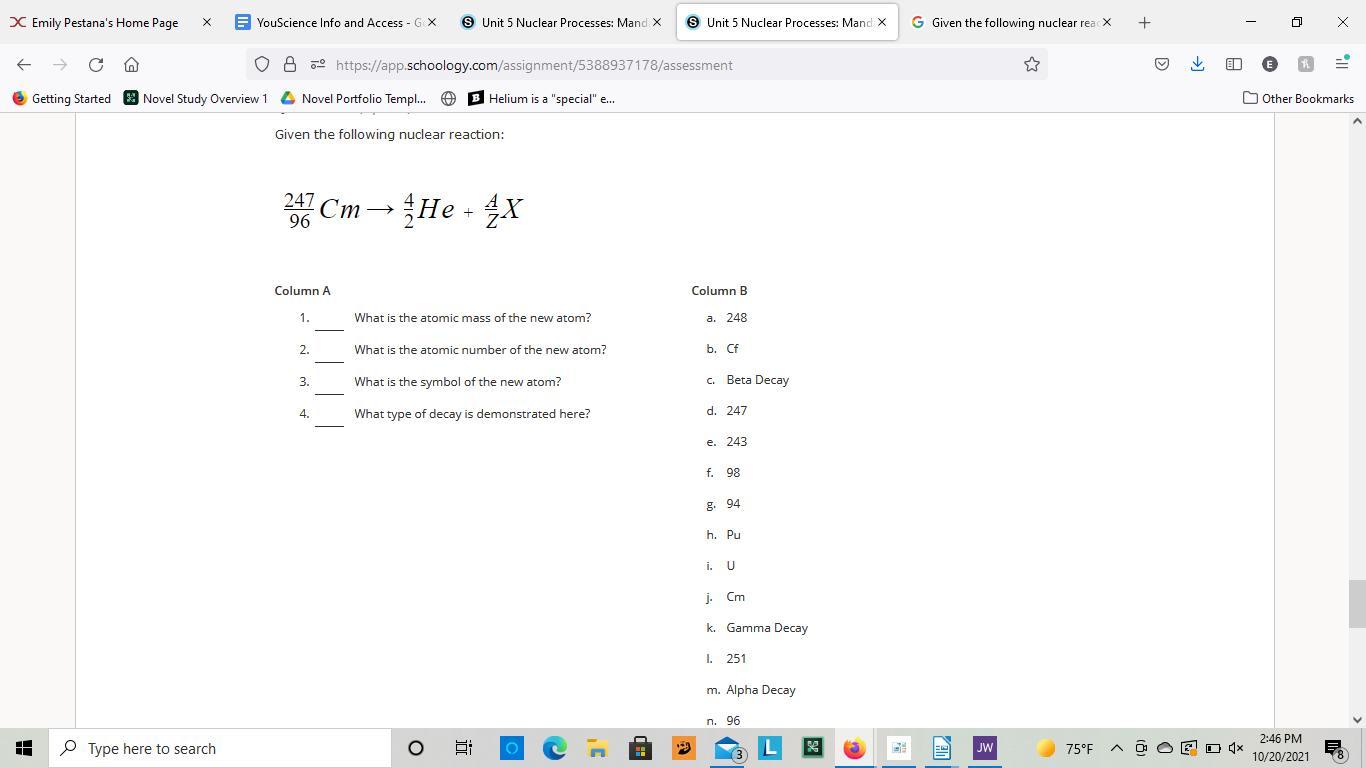Open Microsoft Store from taskbar
The width and height of the screenshot is (1366, 768).
pyautogui.click(x=640, y=748)
